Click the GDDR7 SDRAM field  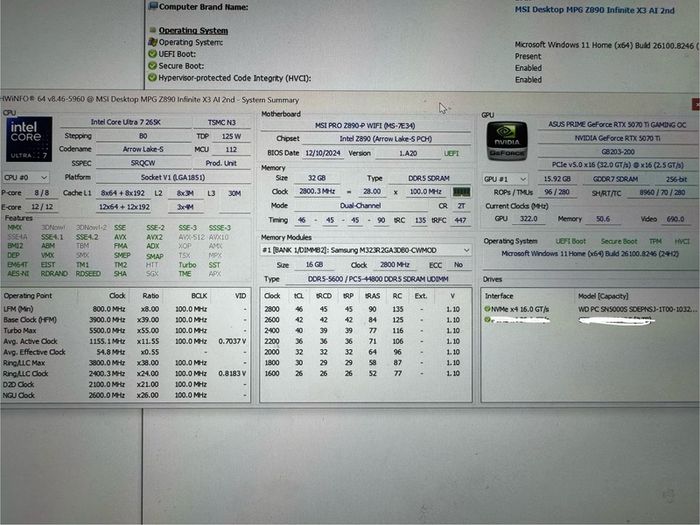pos(615,179)
